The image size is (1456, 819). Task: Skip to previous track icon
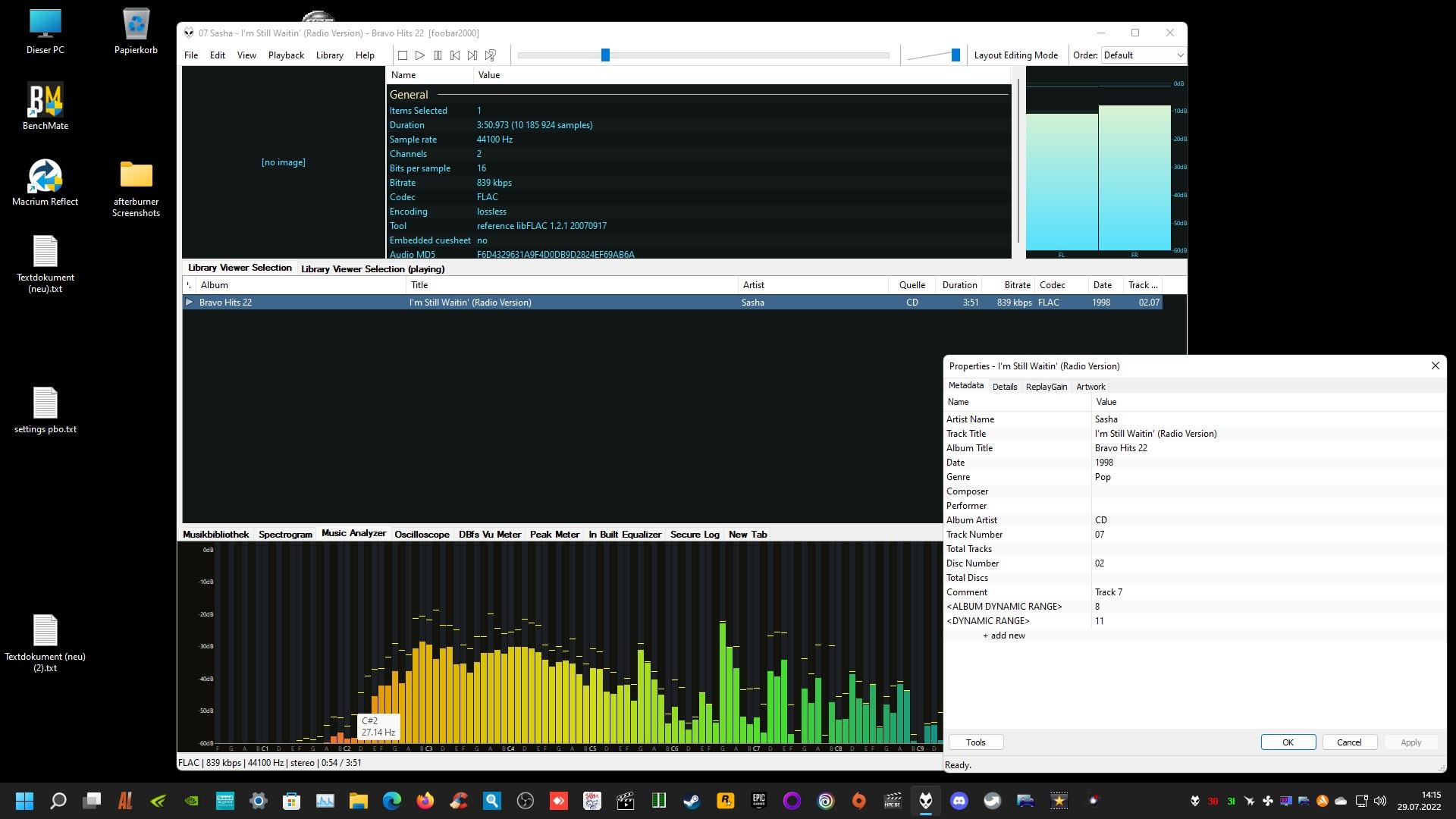click(x=455, y=55)
